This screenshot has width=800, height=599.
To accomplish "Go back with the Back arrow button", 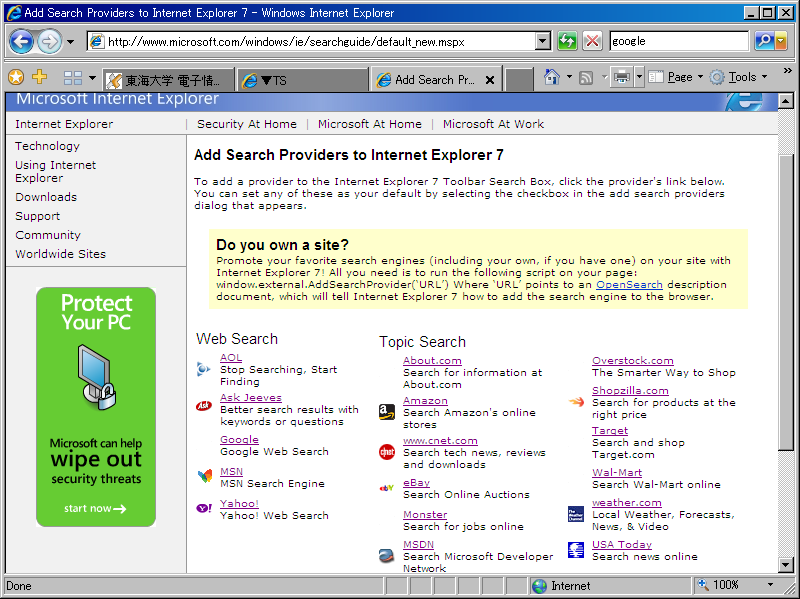I will tap(21, 41).
